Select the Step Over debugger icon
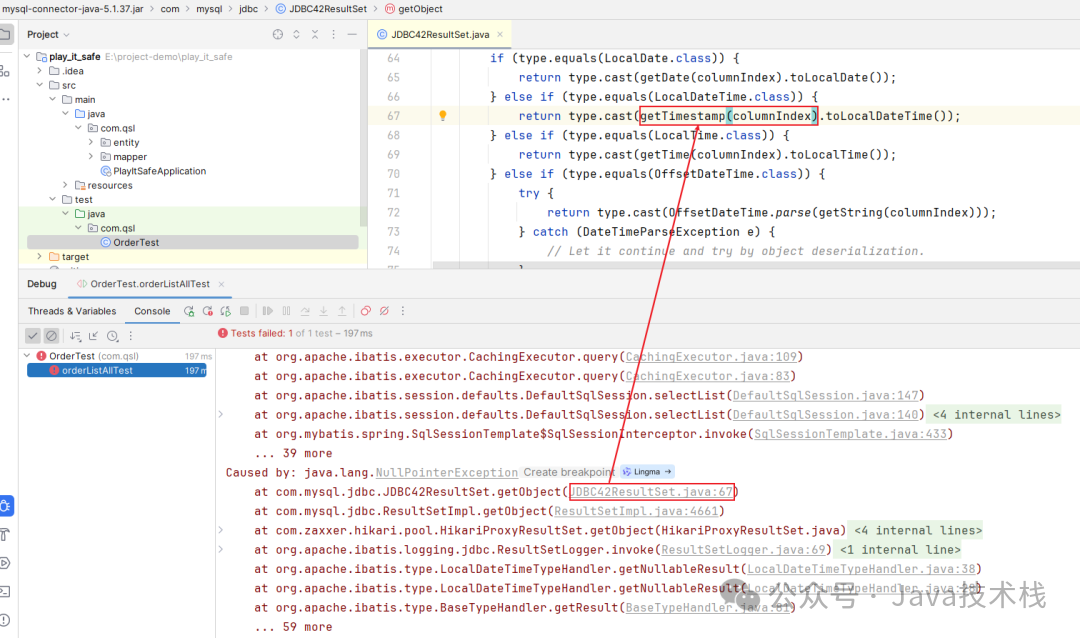The height and width of the screenshot is (638, 1080). 306,311
